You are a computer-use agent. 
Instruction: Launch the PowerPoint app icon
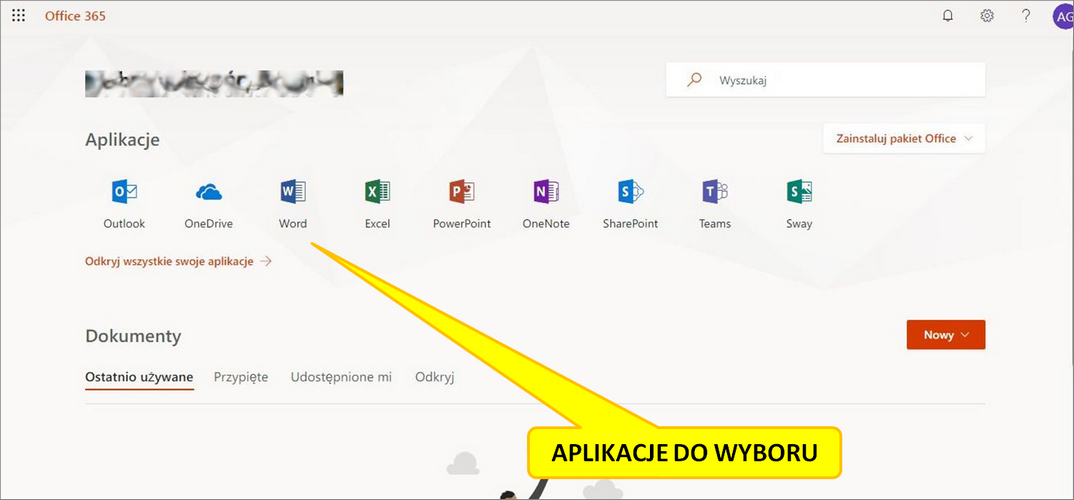(x=462, y=192)
